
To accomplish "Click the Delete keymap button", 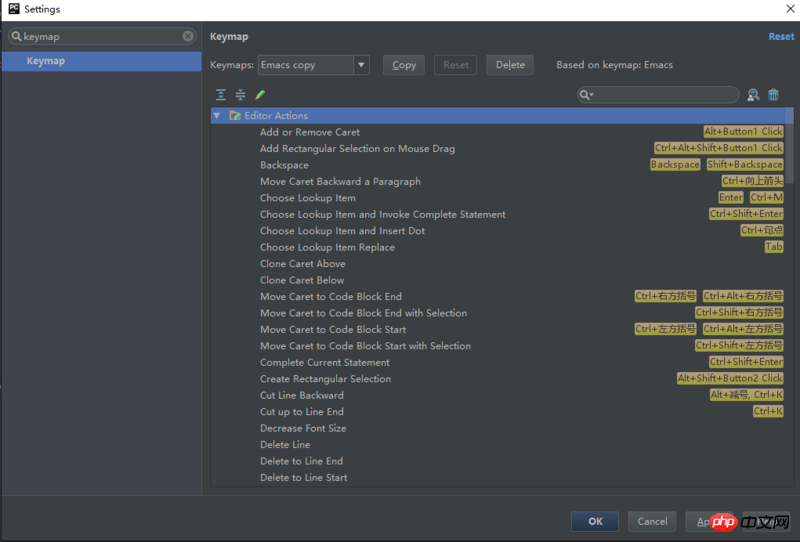I will pos(510,65).
